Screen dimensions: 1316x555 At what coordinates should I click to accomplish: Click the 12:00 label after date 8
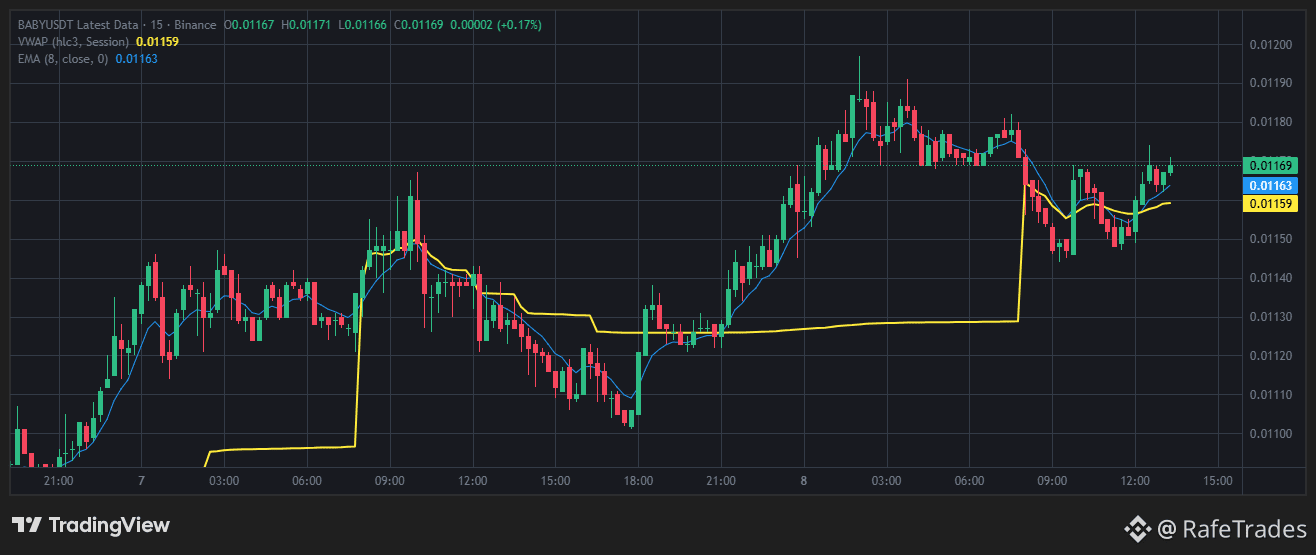click(x=1135, y=481)
